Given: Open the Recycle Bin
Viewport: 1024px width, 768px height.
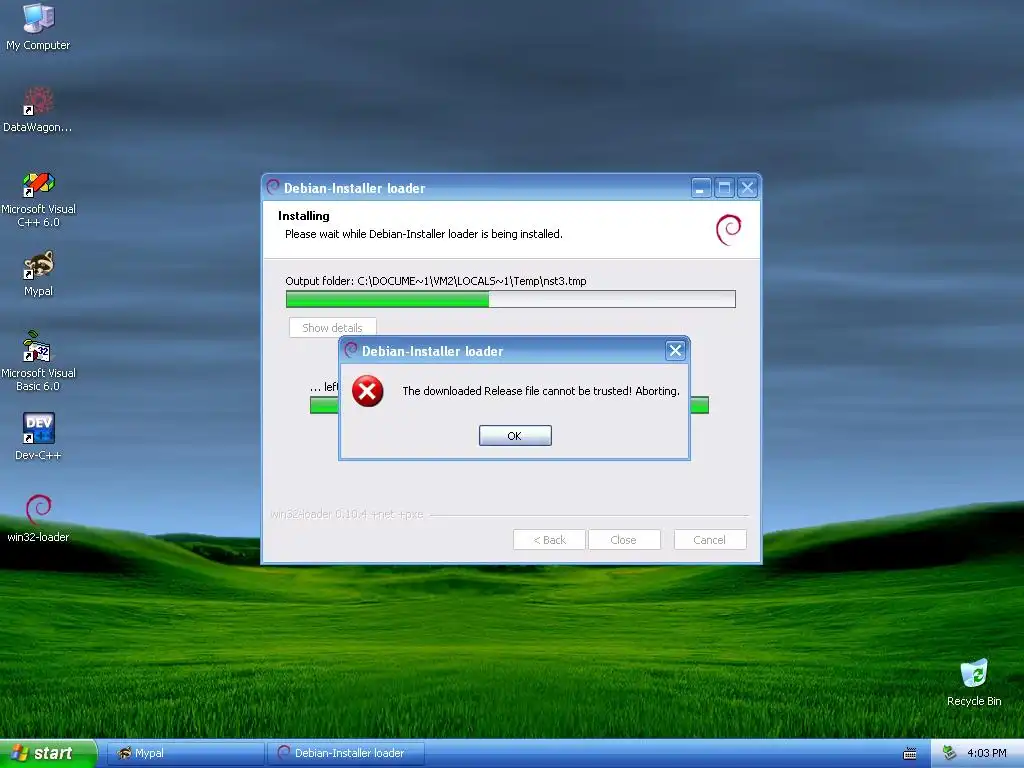Looking at the screenshot, I should point(974,682).
